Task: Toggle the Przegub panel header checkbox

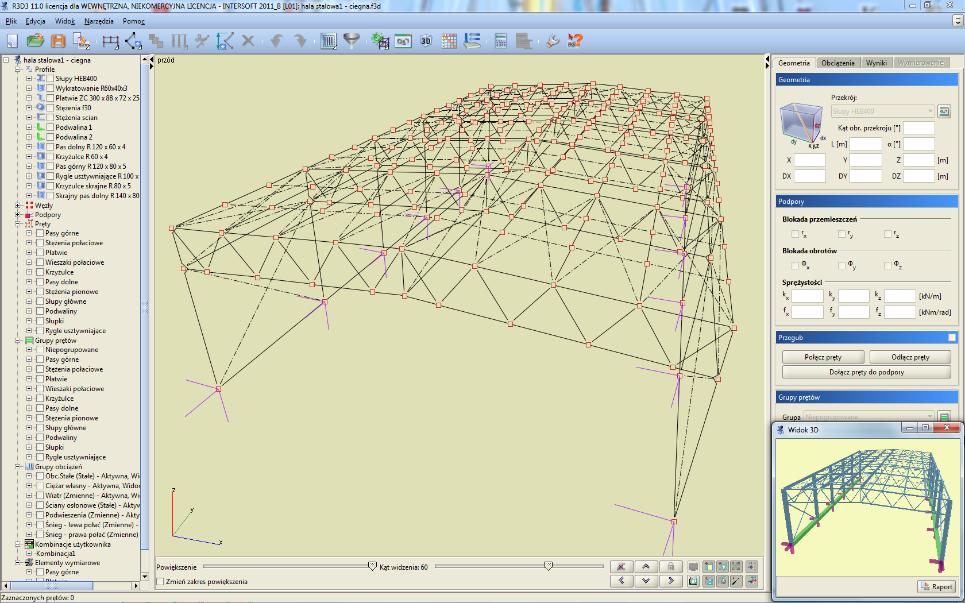Action: (x=951, y=338)
